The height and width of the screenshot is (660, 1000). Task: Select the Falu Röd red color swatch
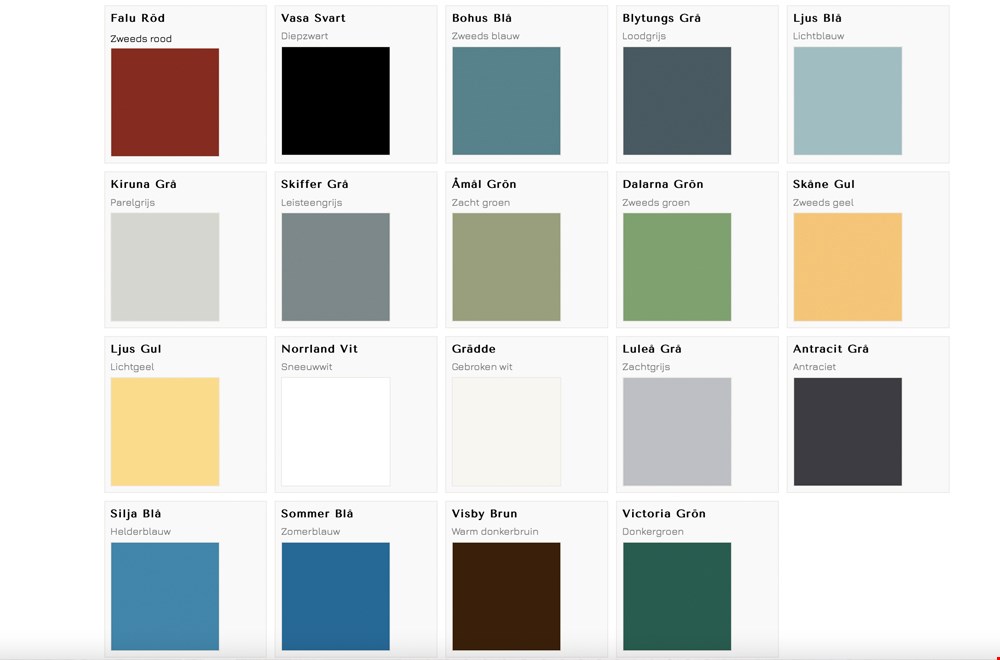coord(165,102)
